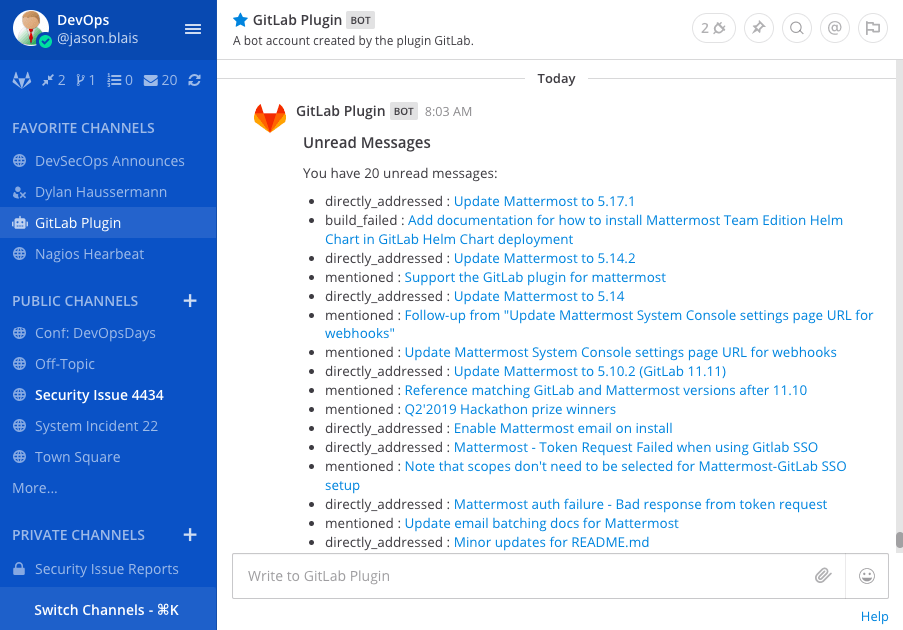Expand More... public channels list
Screen dimensions: 903x630
(x=35, y=488)
